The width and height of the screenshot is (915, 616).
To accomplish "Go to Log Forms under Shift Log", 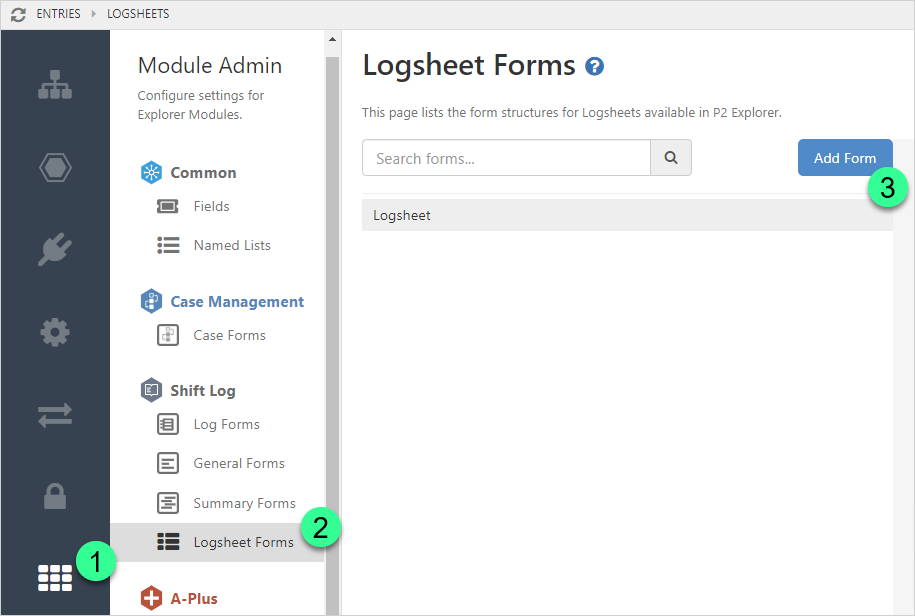I will click(226, 424).
